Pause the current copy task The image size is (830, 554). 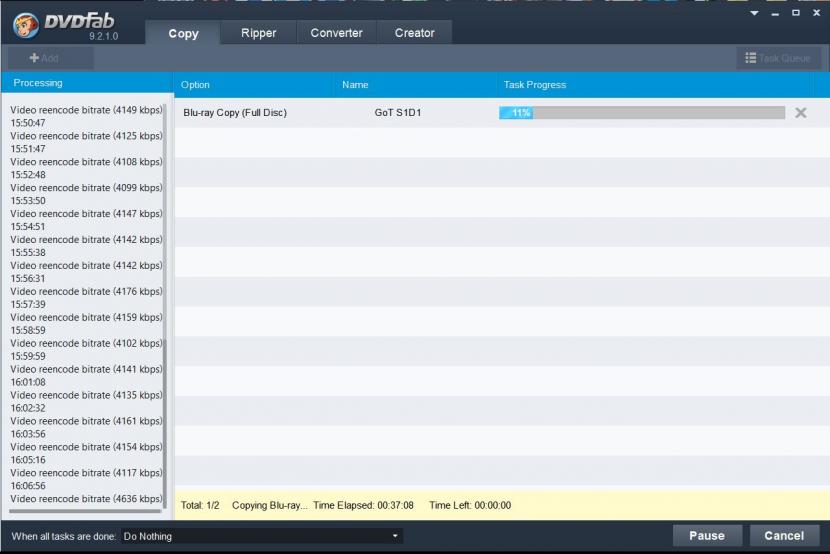click(707, 535)
